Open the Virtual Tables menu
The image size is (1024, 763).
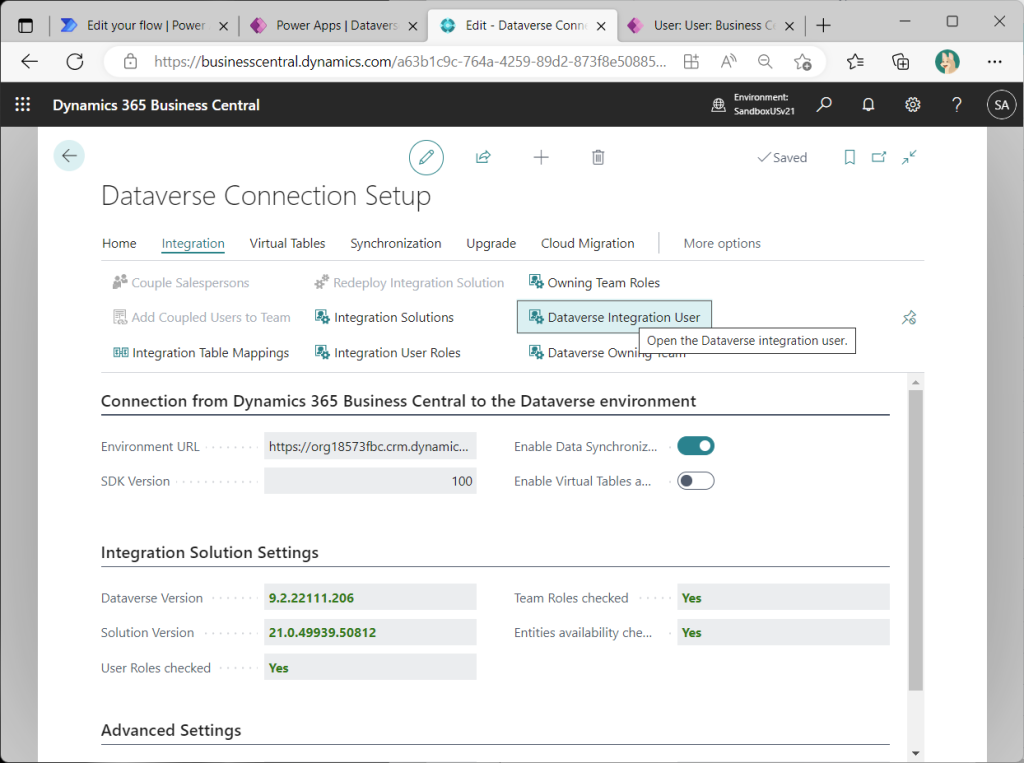[287, 244]
